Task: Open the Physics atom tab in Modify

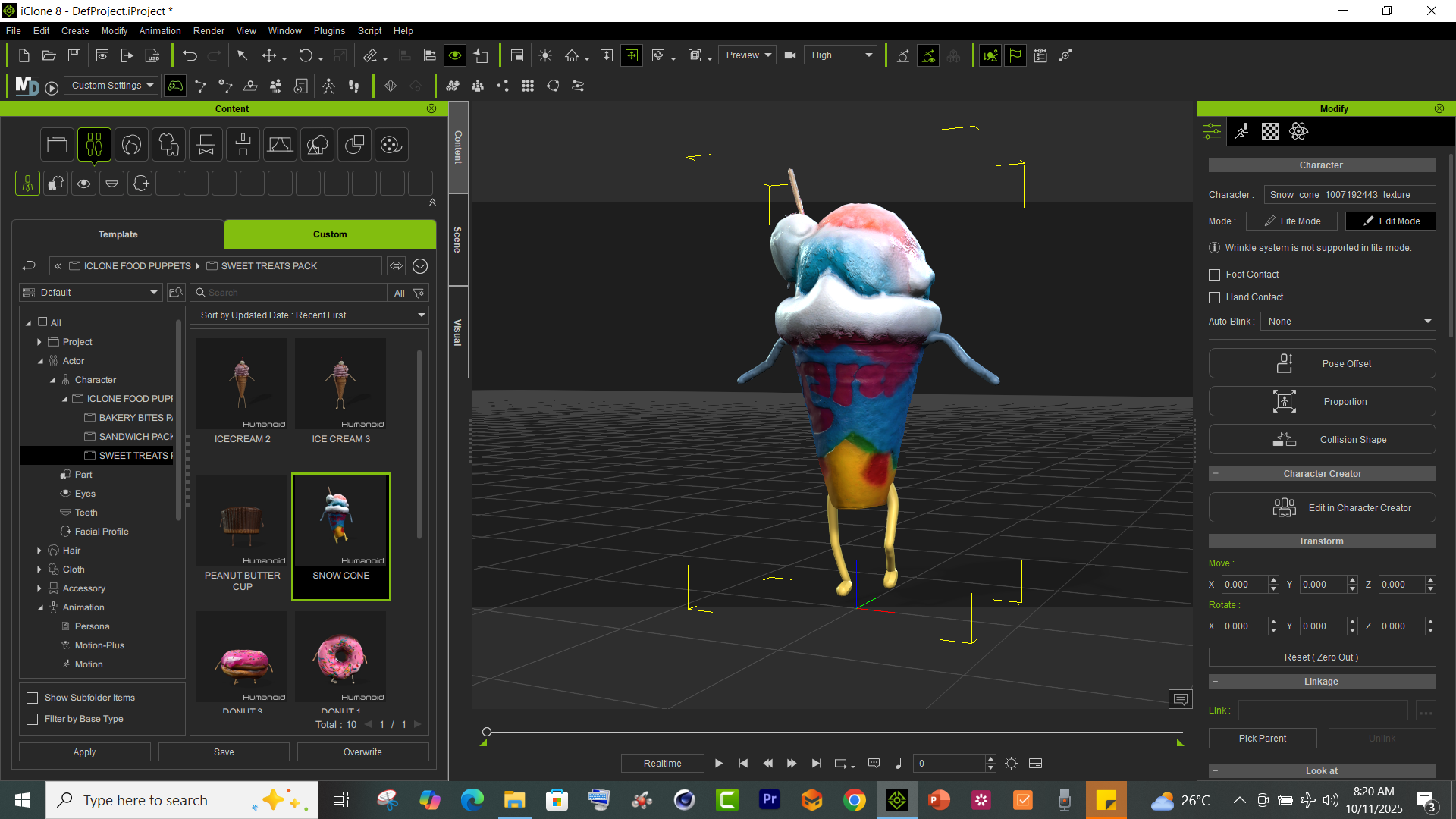Action: click(1298, 131)
